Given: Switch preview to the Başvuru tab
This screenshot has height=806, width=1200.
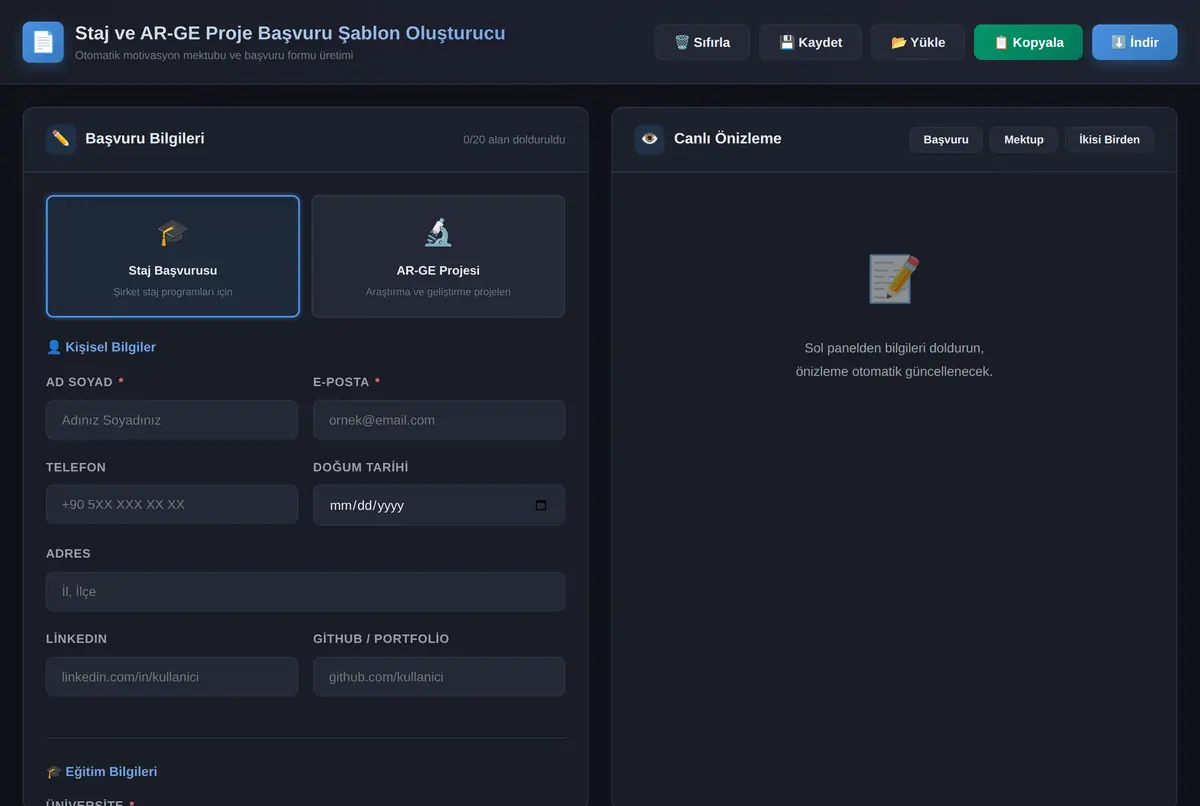Looking at the screenshot, I should [x=946, y=139].
